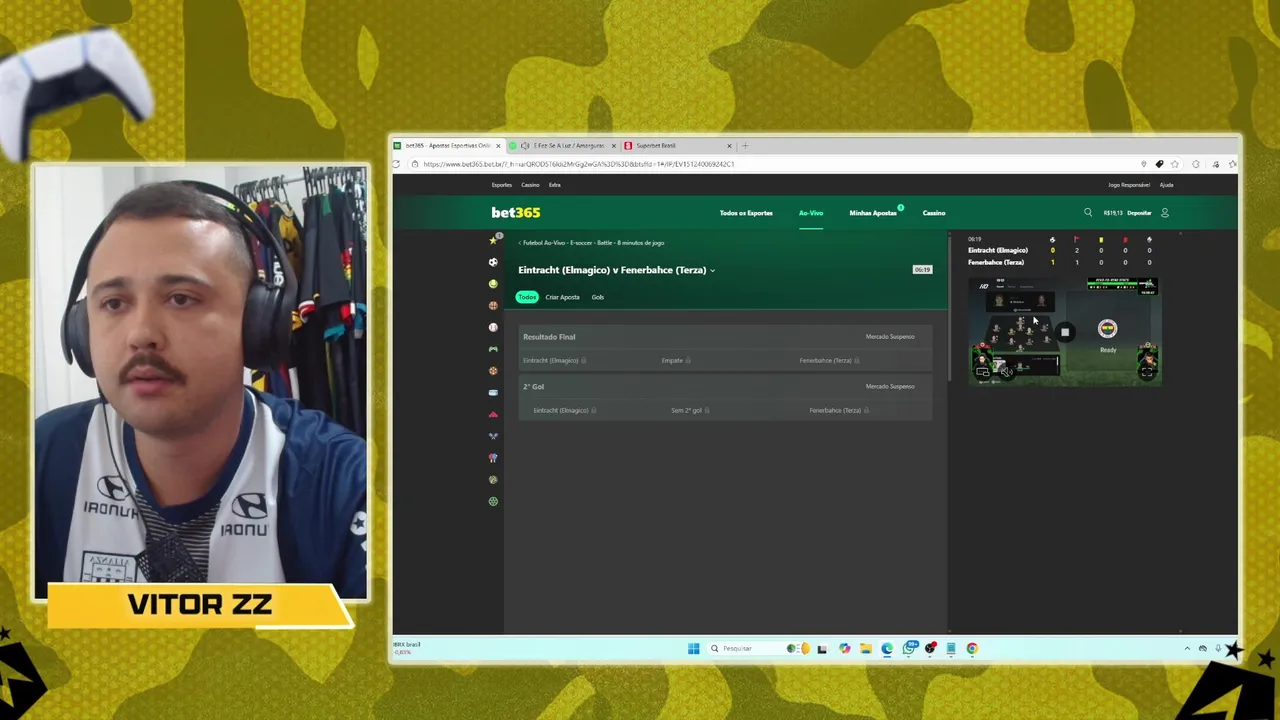This screenshot has width=1280, height=720.
Task: Select the baseball icon in sports sidebar
Action: tap(493, 327)
